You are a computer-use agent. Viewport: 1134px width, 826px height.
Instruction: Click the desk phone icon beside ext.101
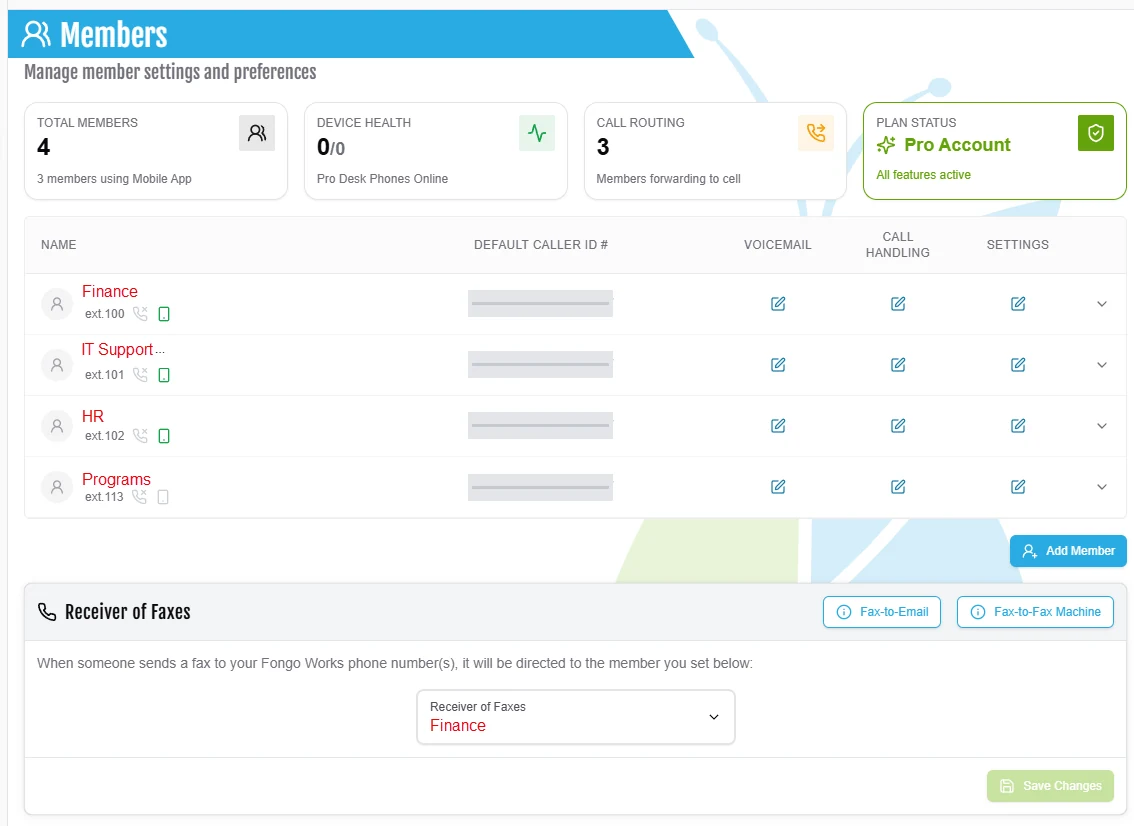pyautogui.click(x=140, y=375)
